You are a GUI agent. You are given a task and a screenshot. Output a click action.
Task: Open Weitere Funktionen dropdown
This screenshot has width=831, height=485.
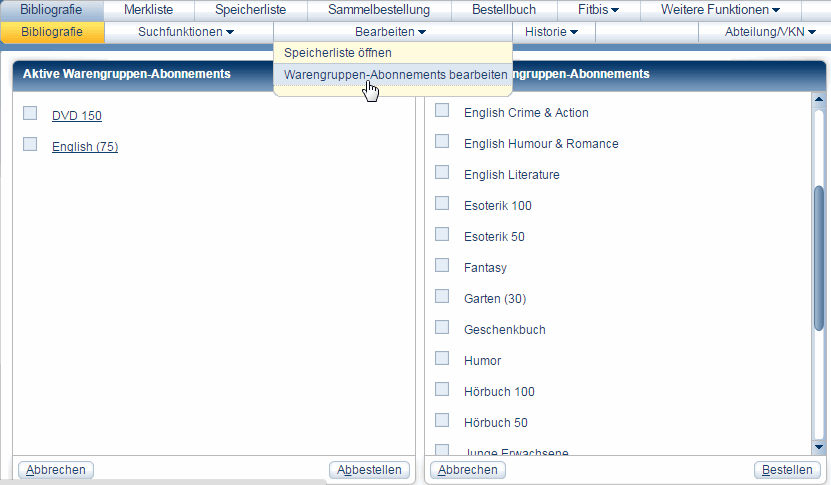pos(720,10)
